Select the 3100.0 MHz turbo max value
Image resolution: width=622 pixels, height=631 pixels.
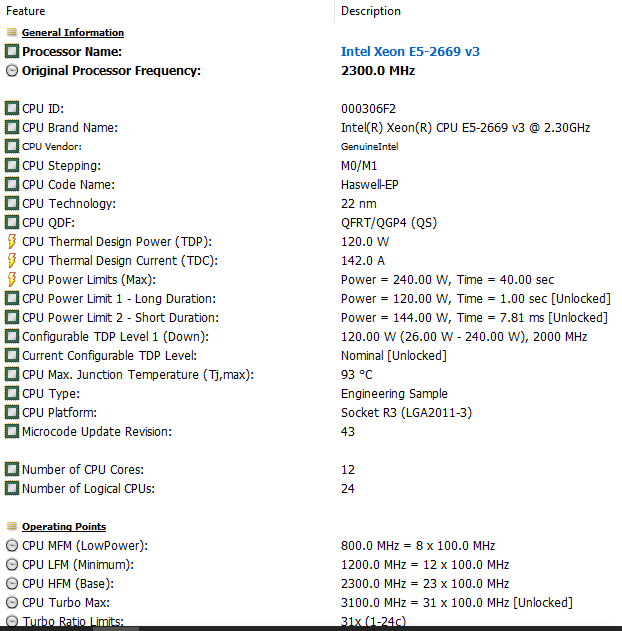point(457,603)
